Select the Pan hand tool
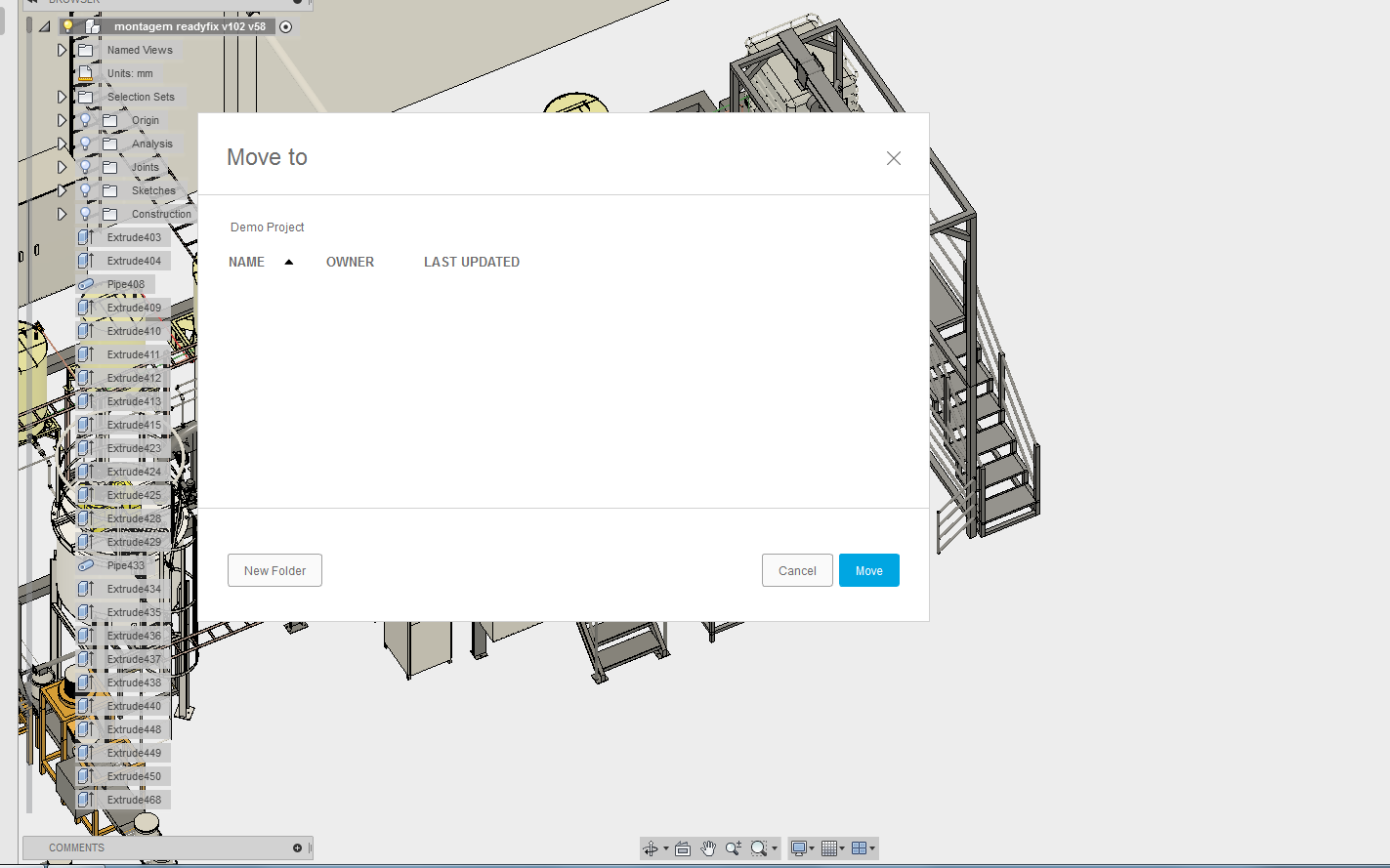This screenshot has width=1390, height=868. (x=708, y=848)
